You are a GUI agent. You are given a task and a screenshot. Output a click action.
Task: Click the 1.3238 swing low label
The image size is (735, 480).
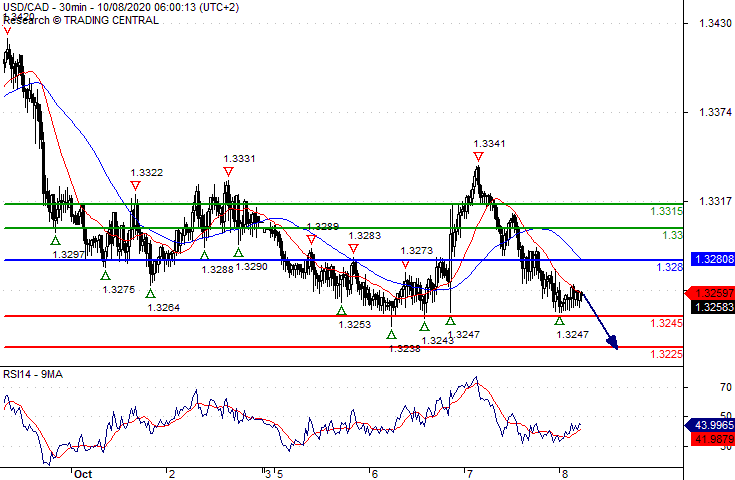405,349
